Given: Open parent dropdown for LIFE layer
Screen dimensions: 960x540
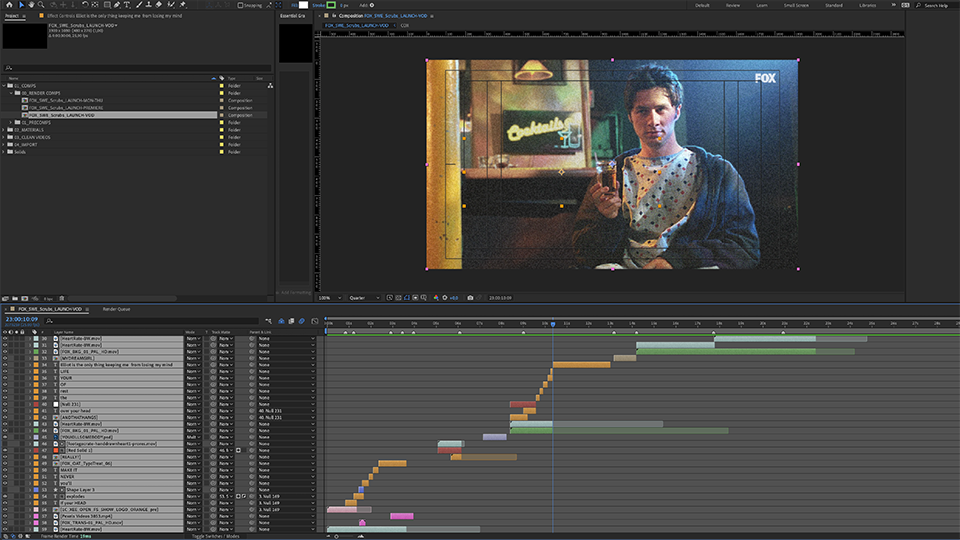Looking at the screenshot, I should (287, 371).
